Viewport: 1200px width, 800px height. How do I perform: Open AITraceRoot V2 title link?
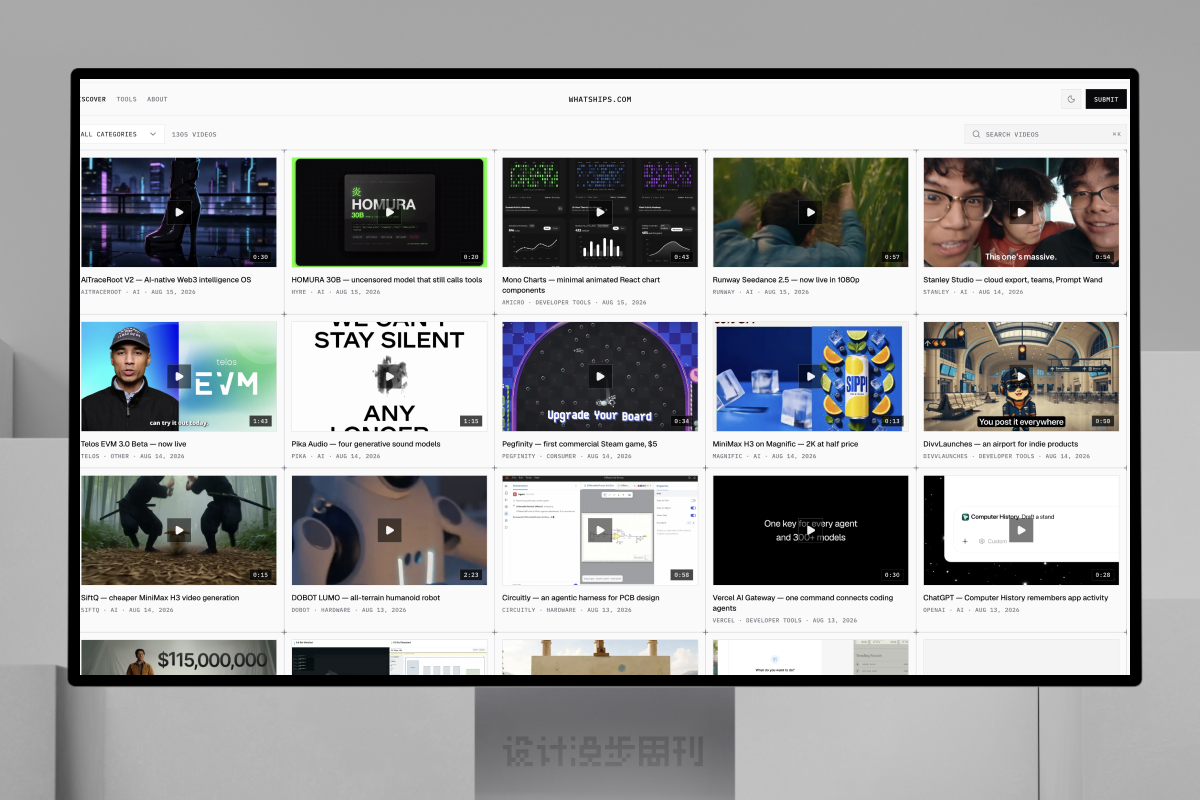point(166,280)
